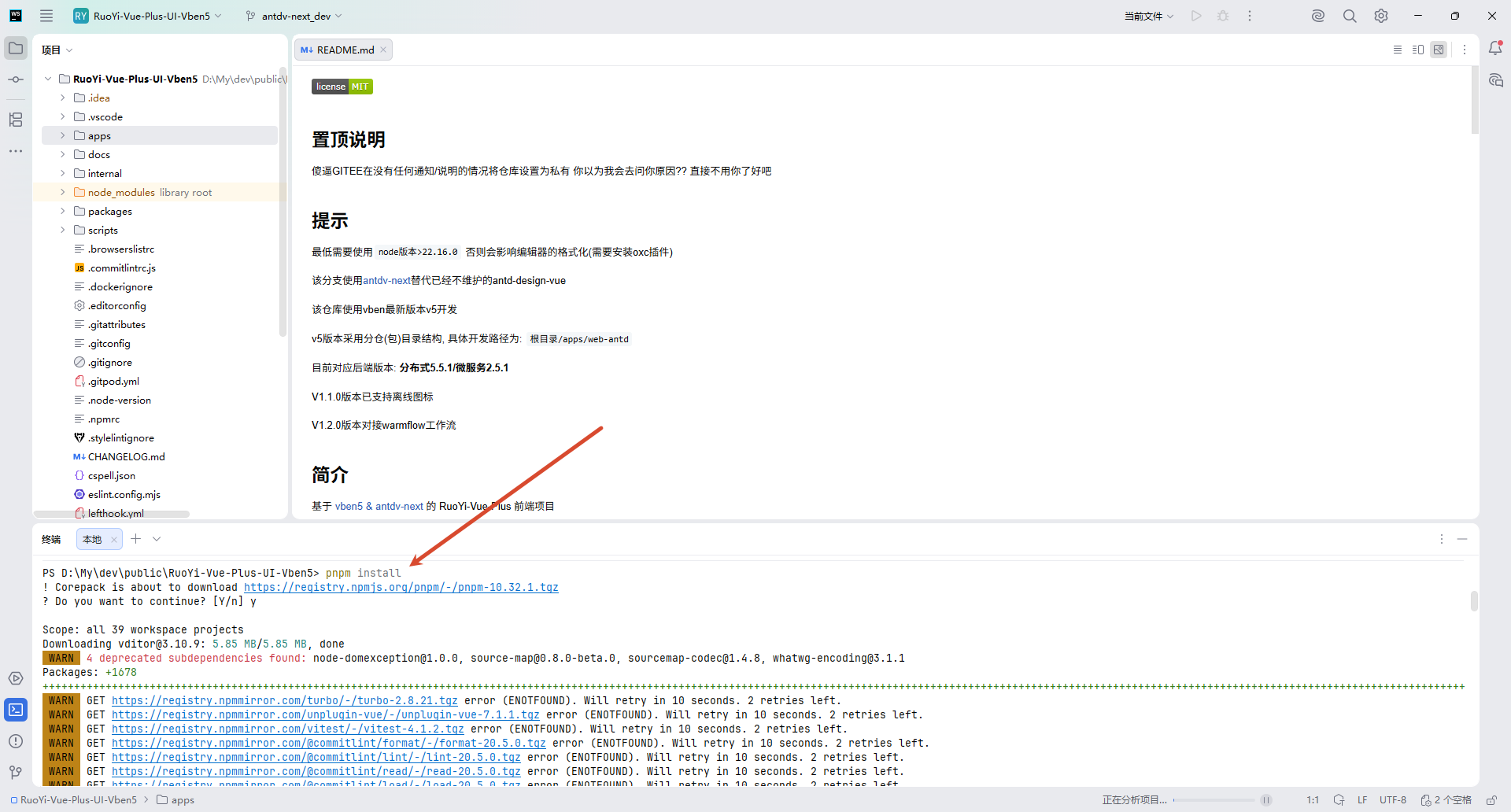Open the Commit tool window icon
Image resolution: width=1511 pixels, height=812 pixels.
pyautogui.click(x=16, y=79)
